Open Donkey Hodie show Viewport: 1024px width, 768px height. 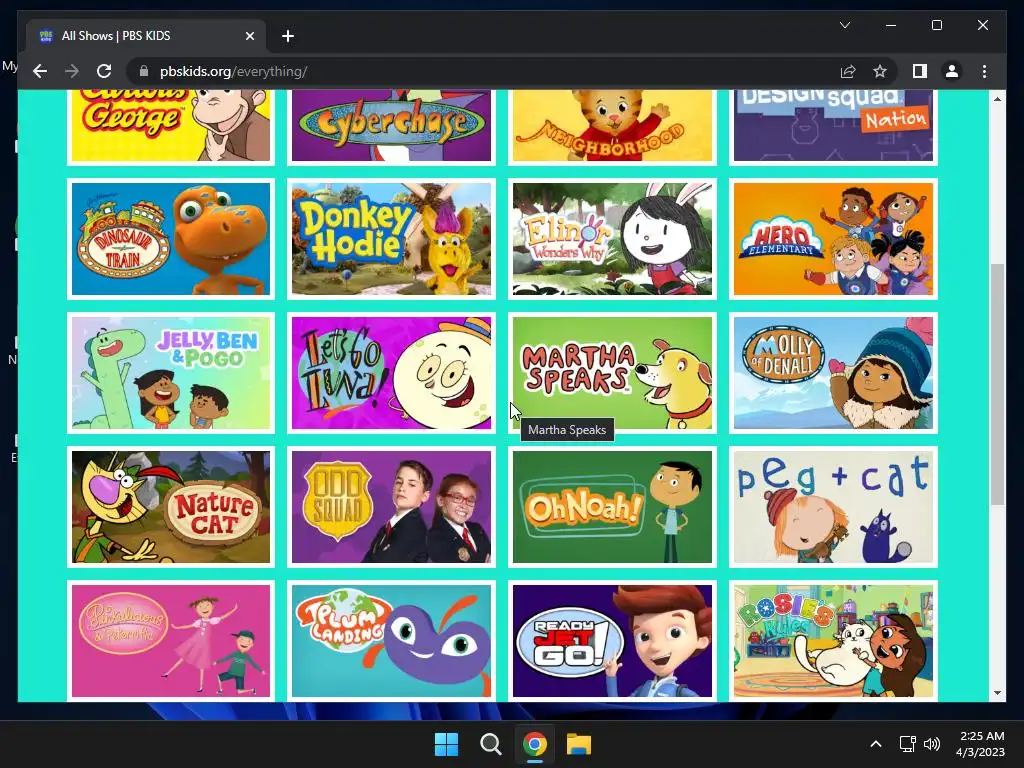click(x=391, y=239)
